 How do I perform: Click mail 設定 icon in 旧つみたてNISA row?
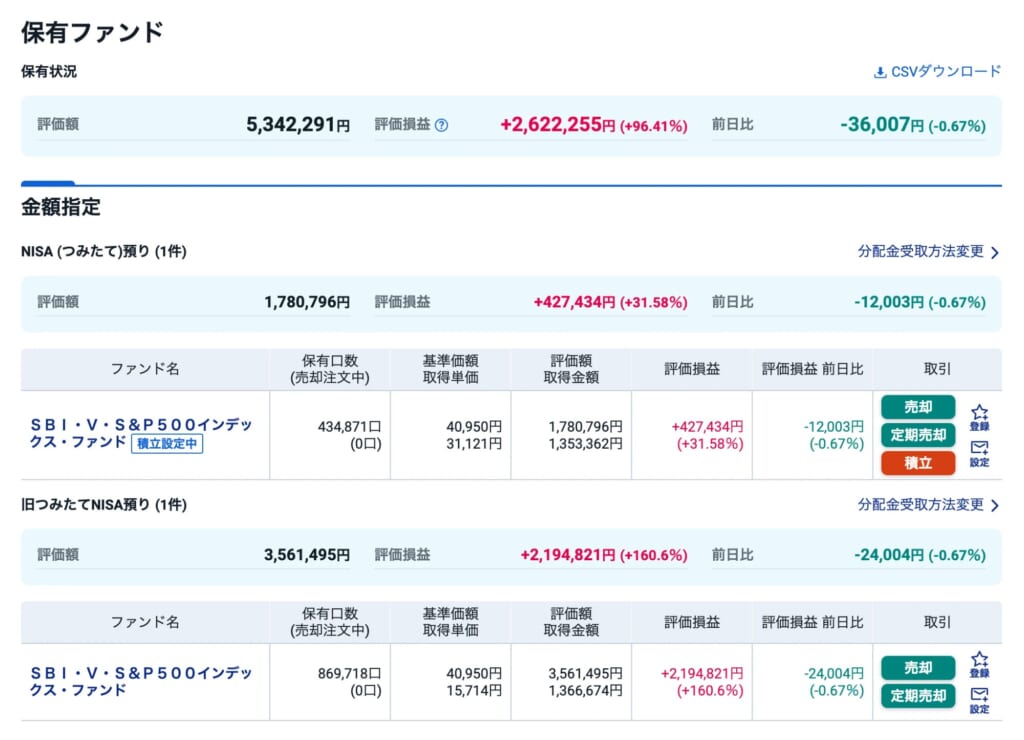(979, 700)
